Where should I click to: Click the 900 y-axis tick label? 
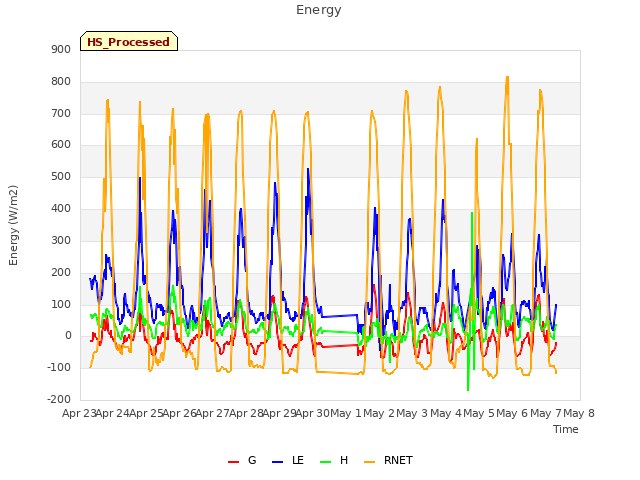pos(61,49)
